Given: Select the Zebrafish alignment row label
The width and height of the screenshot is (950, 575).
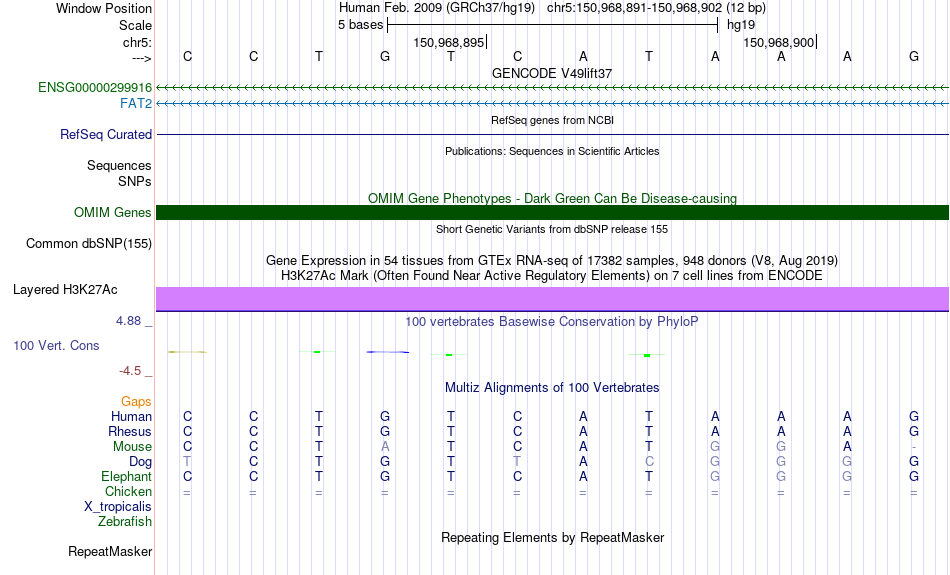Looking at the screenshot, I should tap(125, 521).
